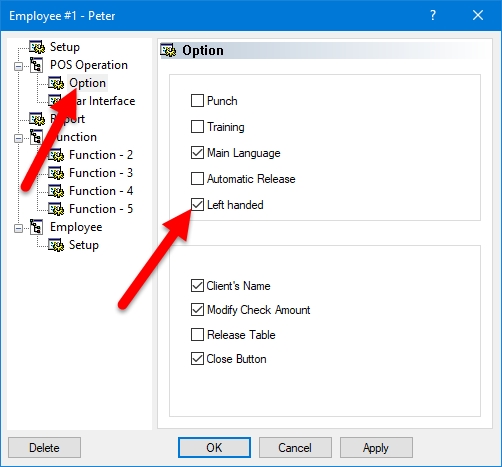The height and width of the screenshot is (467, 502).
Task: Uncheck the Left handed option
Action: (197, 205)
